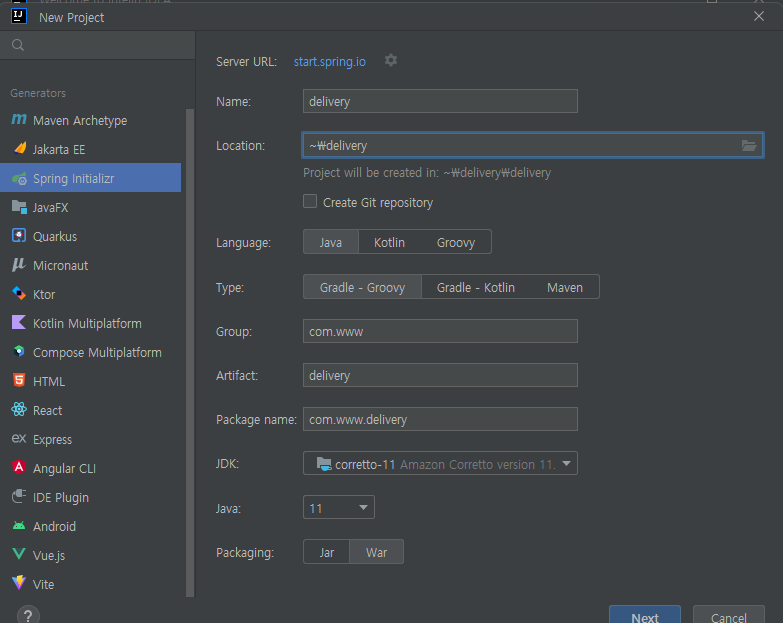
Task: Select HTML generator label
Action: 49,381
